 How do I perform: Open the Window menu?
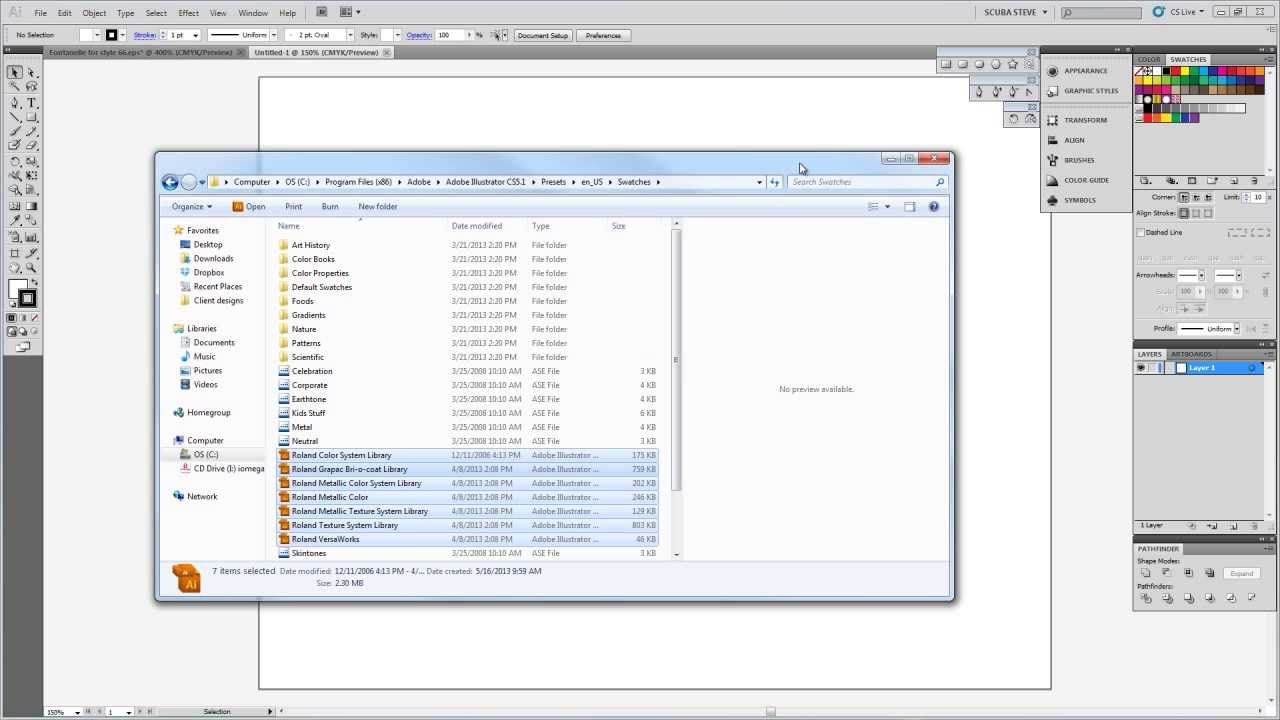coord(253,13)
